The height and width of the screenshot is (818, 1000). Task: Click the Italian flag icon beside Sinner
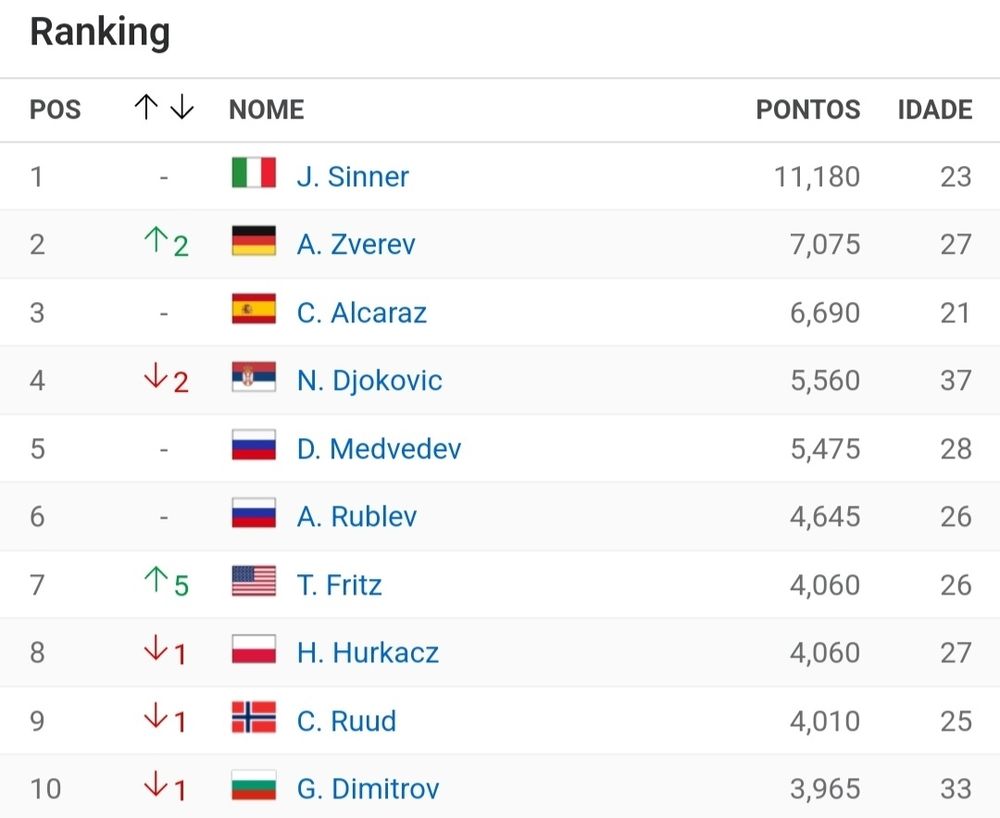(x=254, y=172)
